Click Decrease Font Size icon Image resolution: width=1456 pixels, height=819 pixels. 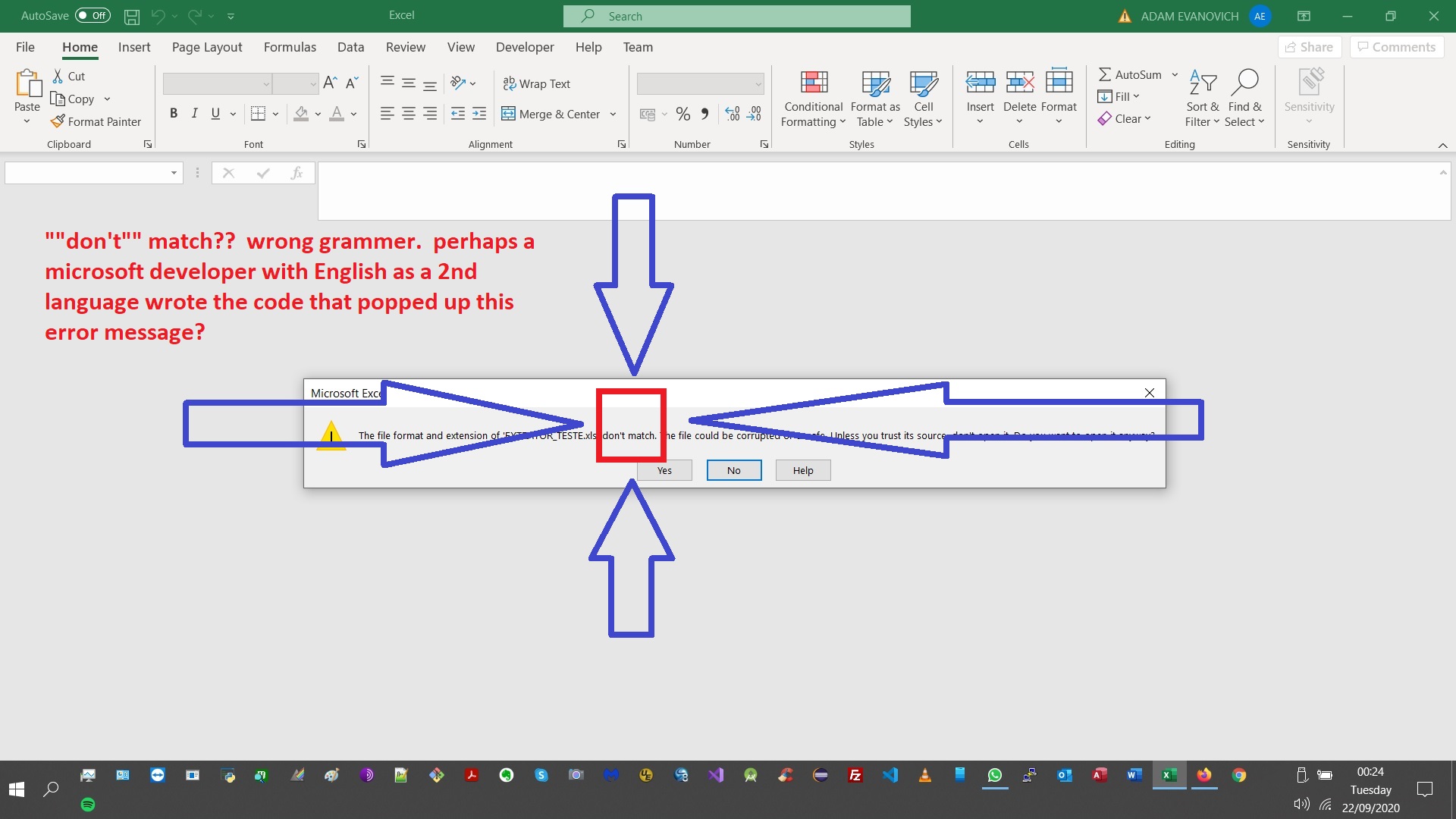(352, 83)
